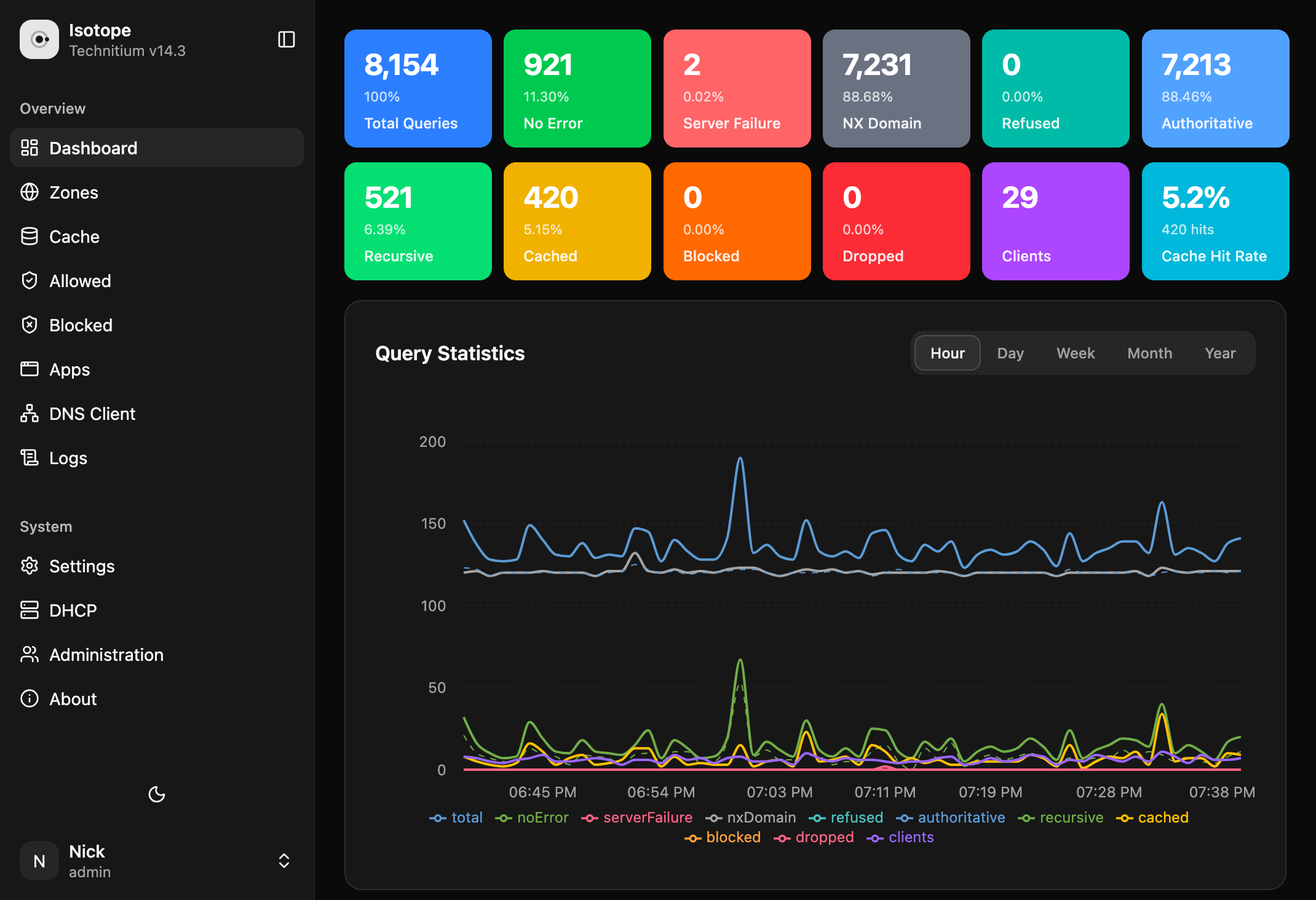Hide the authoritative series in the legend
Screen dimensions: 1316x900
[x=950, y=818]
